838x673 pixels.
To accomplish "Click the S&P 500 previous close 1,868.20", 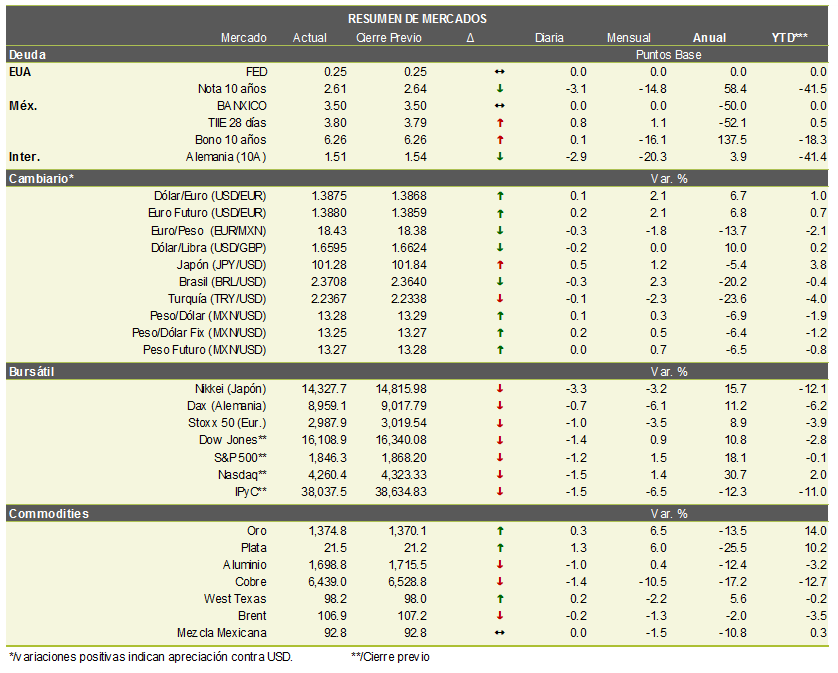I will 404,458.
